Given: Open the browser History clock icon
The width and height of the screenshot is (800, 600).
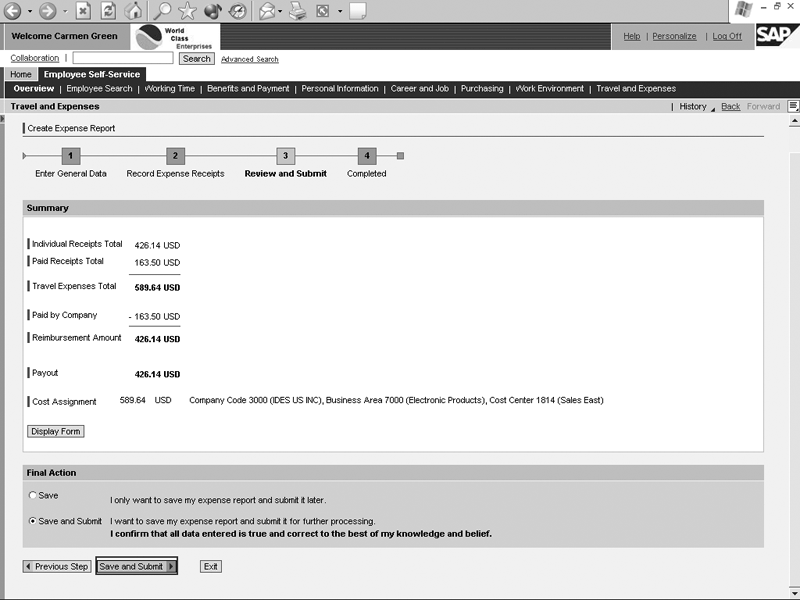Looking at the screenshot, I should click(237, 10).
